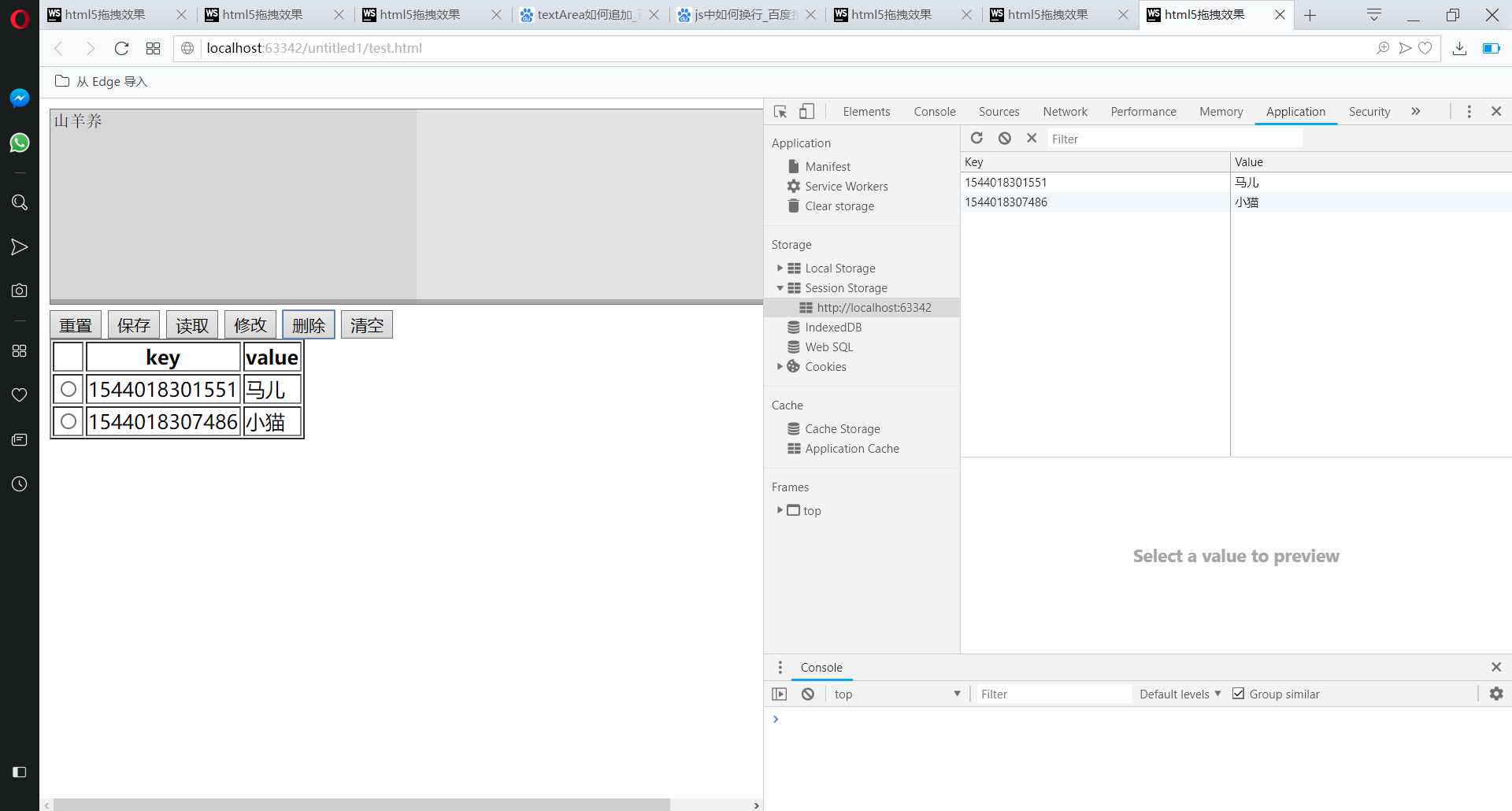The width and height of the screenshot is (1512, 811).
Task: Expand the Local Storage tree node
Action: click(x=780, y=268)
